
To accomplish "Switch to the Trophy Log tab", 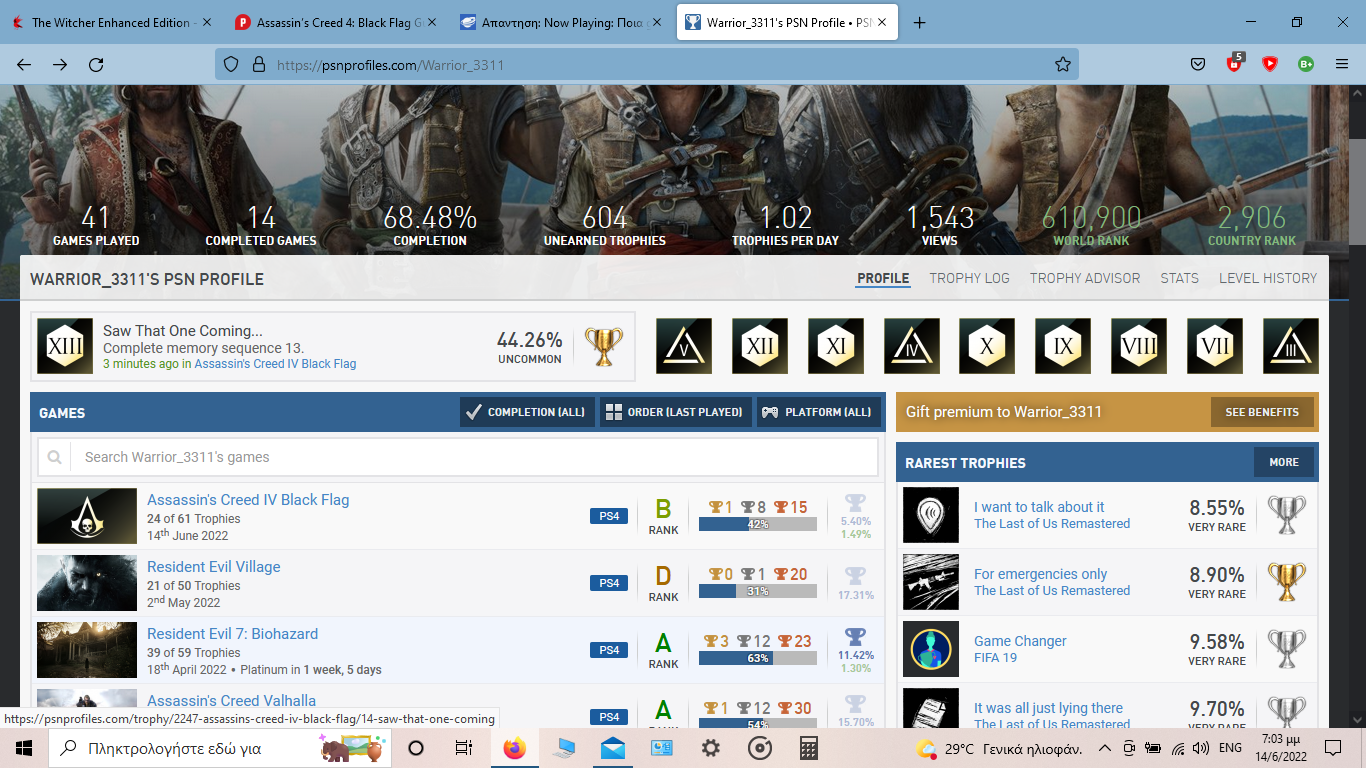I will (x=969, y=278).
